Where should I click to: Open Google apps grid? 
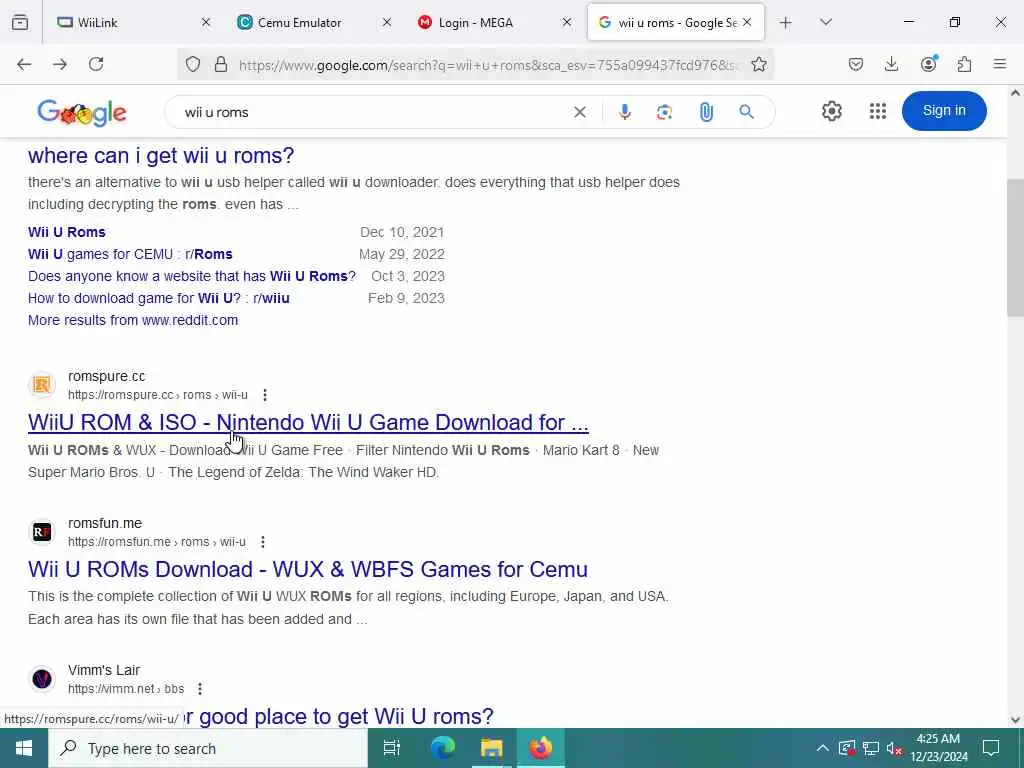click(x=878, y=111)
